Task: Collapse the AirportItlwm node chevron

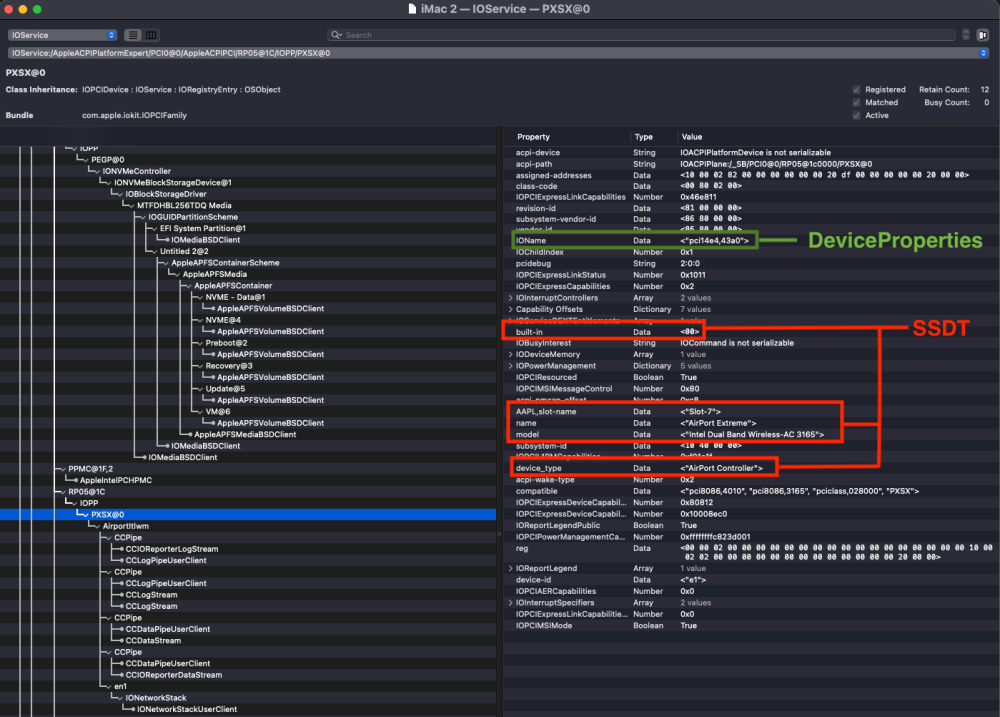Action: click(x=95, y=526)
